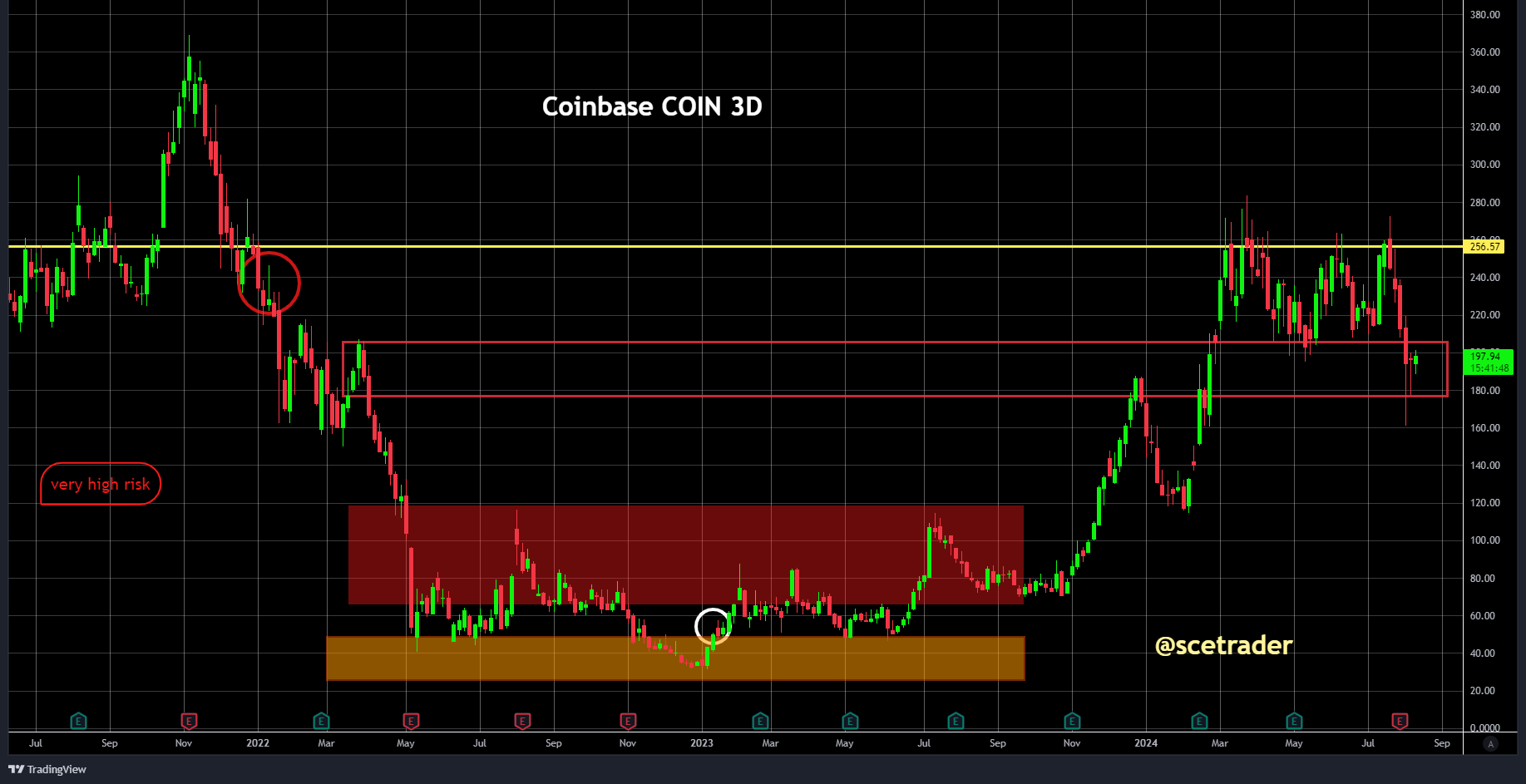Open the earnings marker before March 2024
The width and height of the screenshot is (1526, 784).
1199,721
